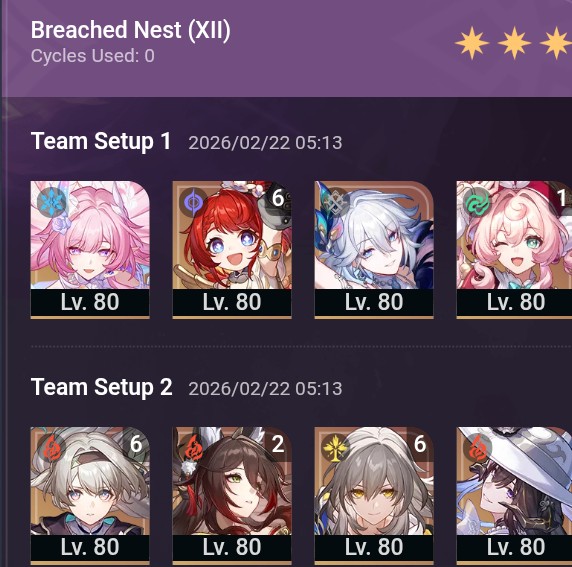Select the pink curly-haired winking character
The image size is (572, 567).
tap(514, 250)
